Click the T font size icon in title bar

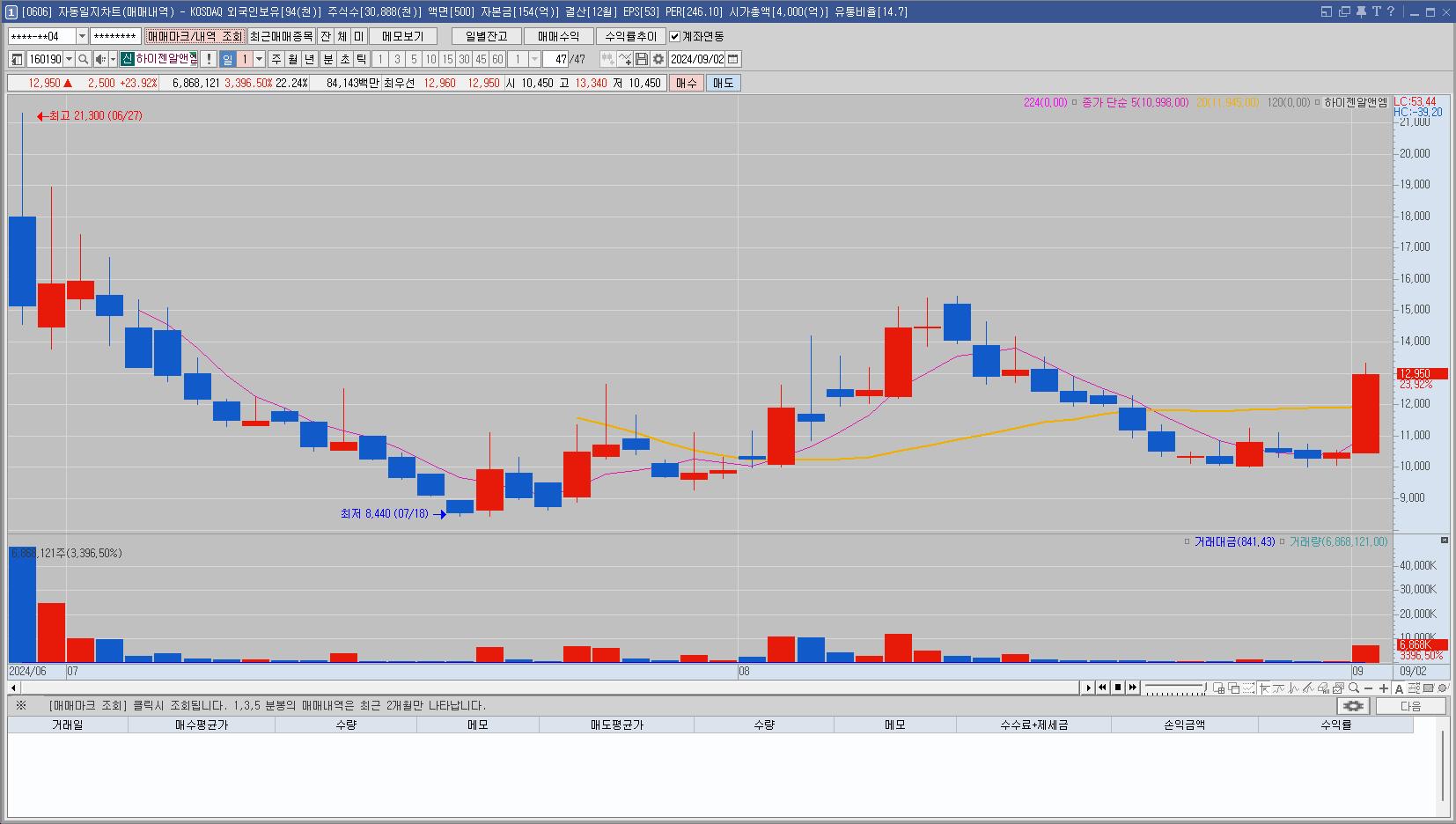pyautogui.click(x=1376, y=11)
